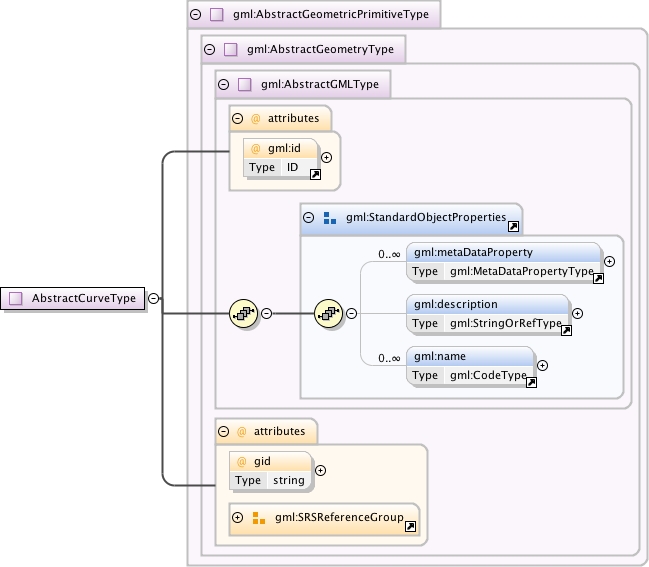Screen dimensions: 649x567
Task: Click type icon of gml:AbstractGeometryType
Action: pyautogui.click(x=231, y=50)
